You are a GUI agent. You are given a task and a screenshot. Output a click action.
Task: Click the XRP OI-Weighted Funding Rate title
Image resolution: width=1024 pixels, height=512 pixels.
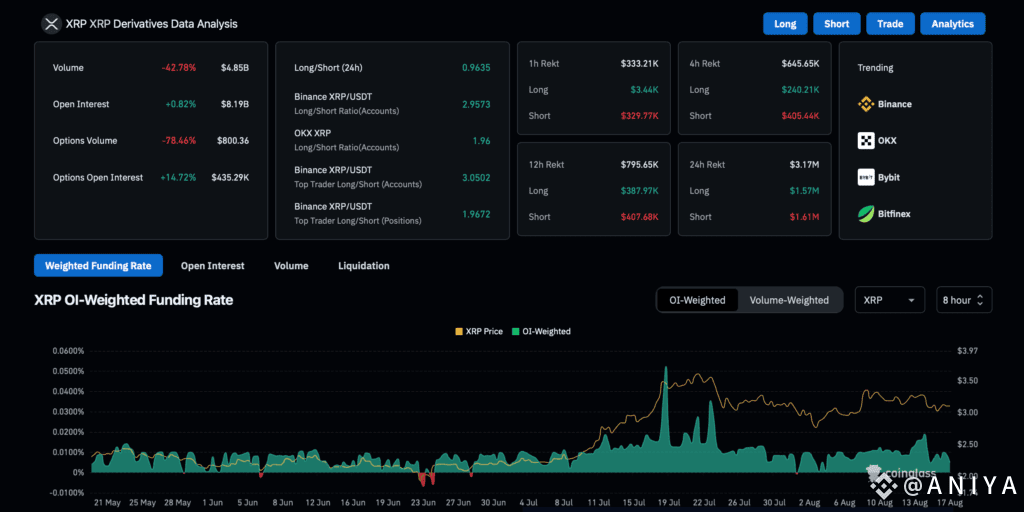pyautogui.click(x=133, y=300)
